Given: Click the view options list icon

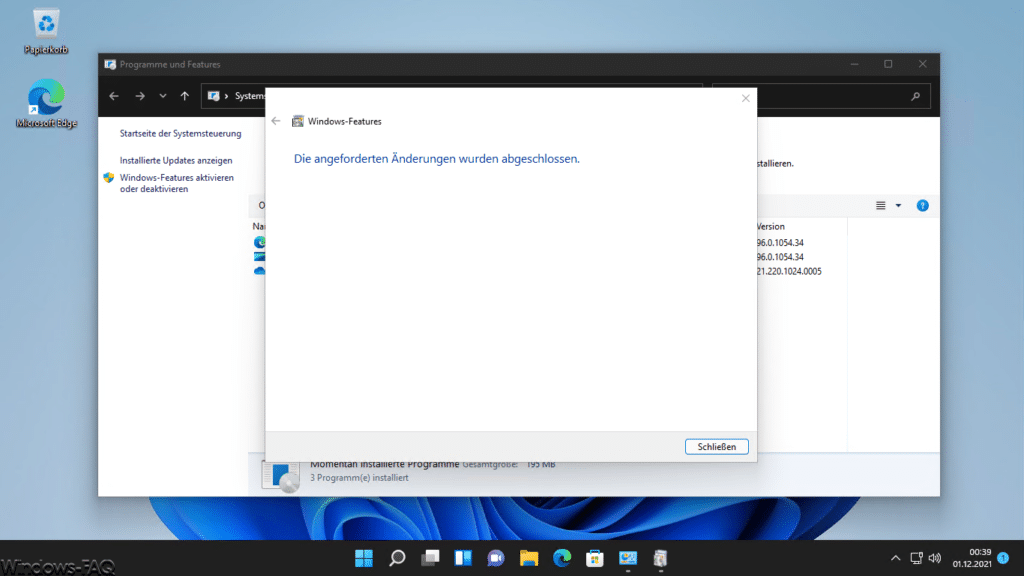Looking at the screenshot, I should coord(880,206).
